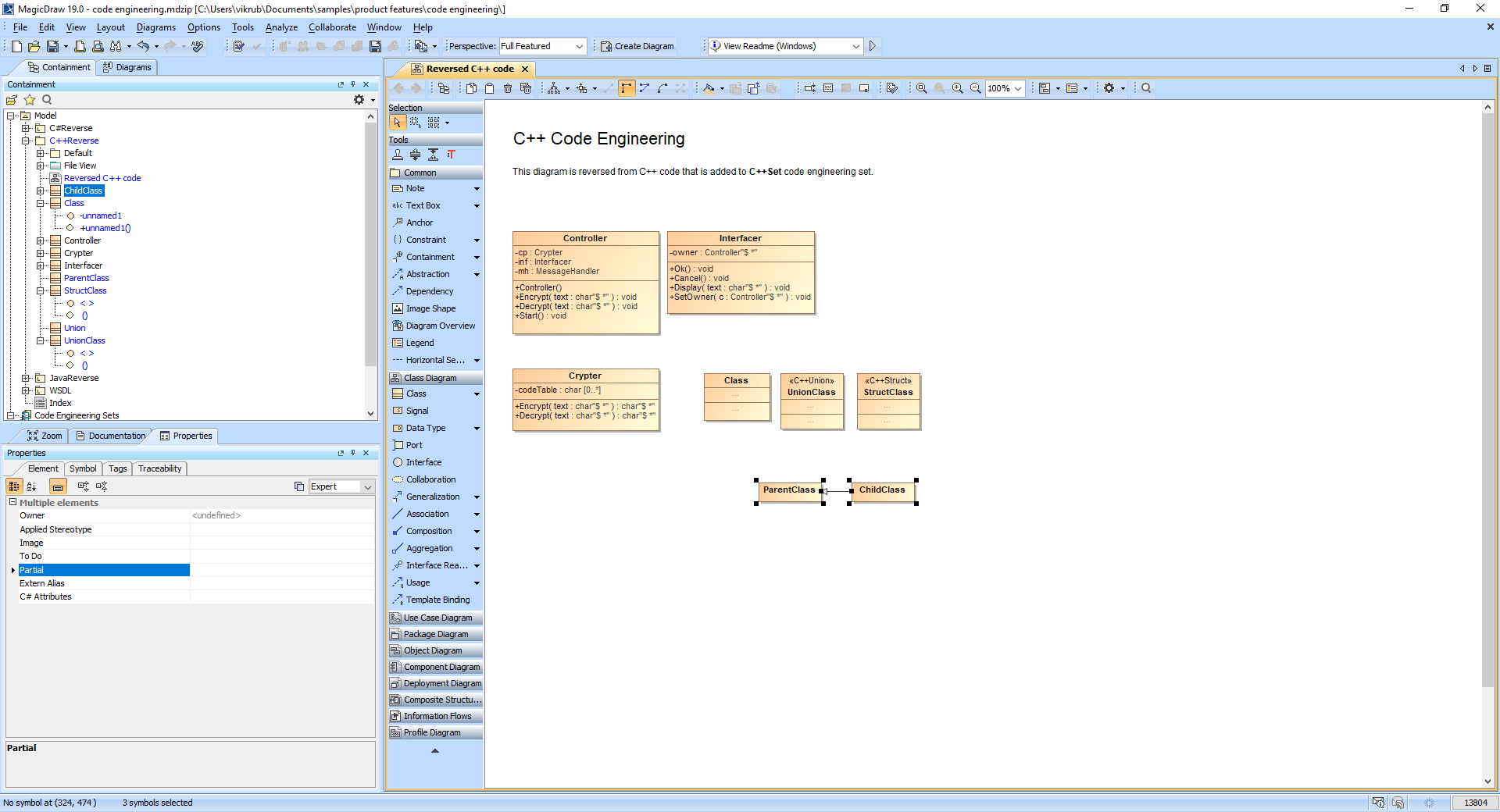Click the diagram's vertical scrollbar
Viewport: 1500px width, 812px height.
[1487, 390]
